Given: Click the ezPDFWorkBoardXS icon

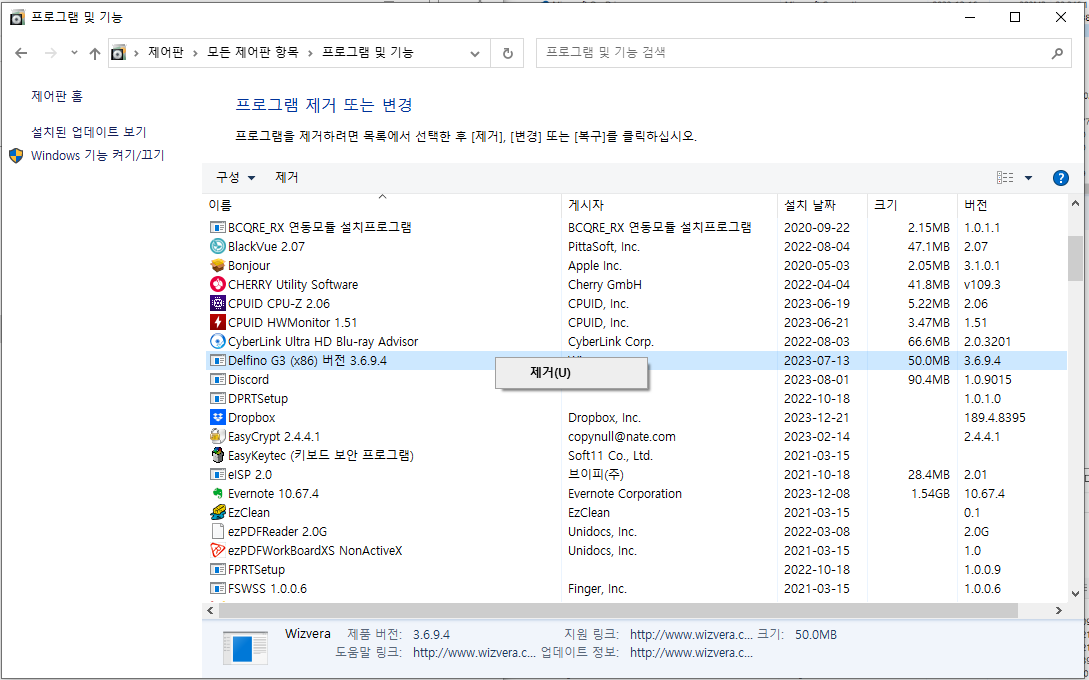Looking at the screenshot, I should tap(218, 551).
